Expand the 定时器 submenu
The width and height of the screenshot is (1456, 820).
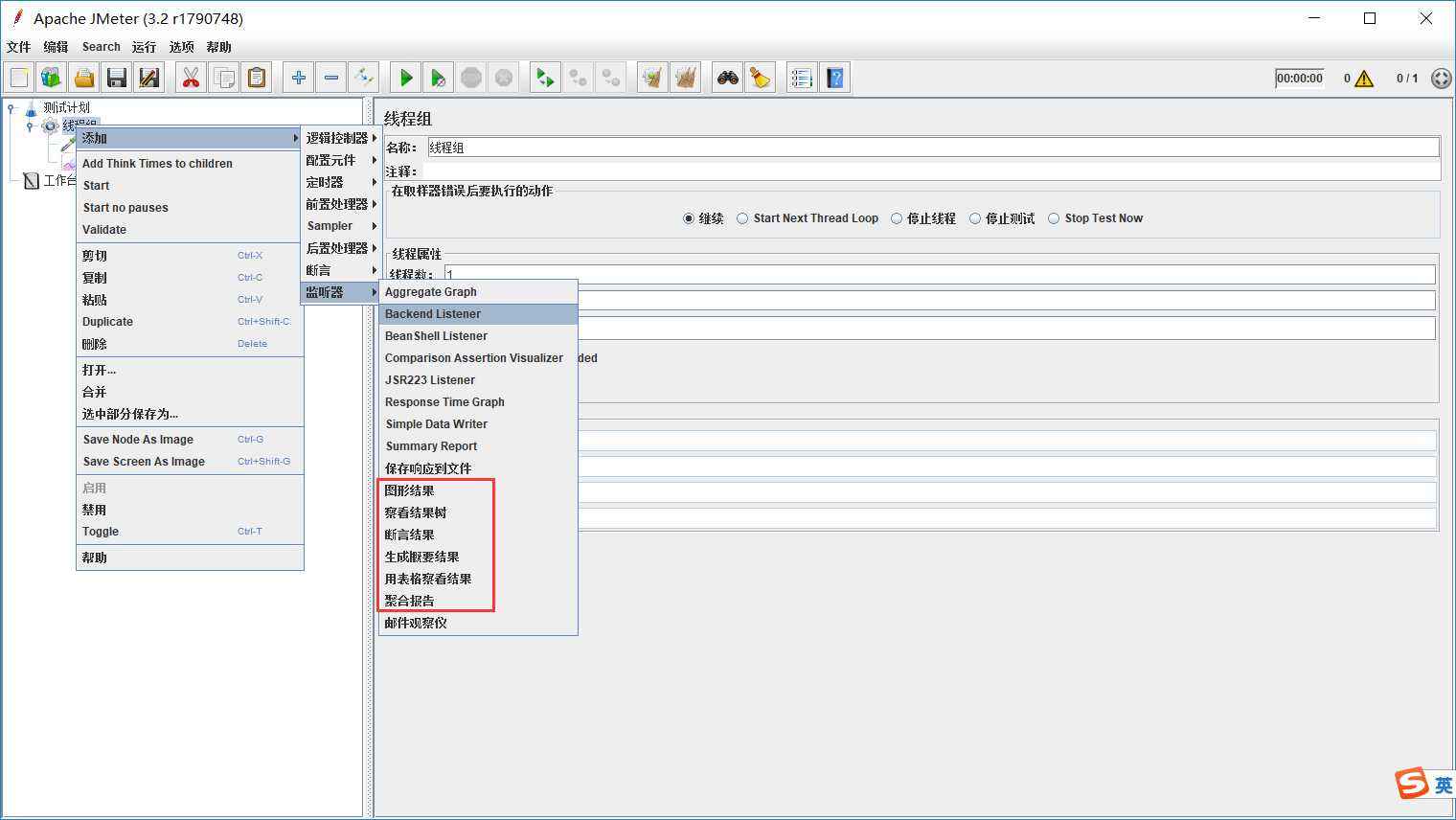(340, 182)
